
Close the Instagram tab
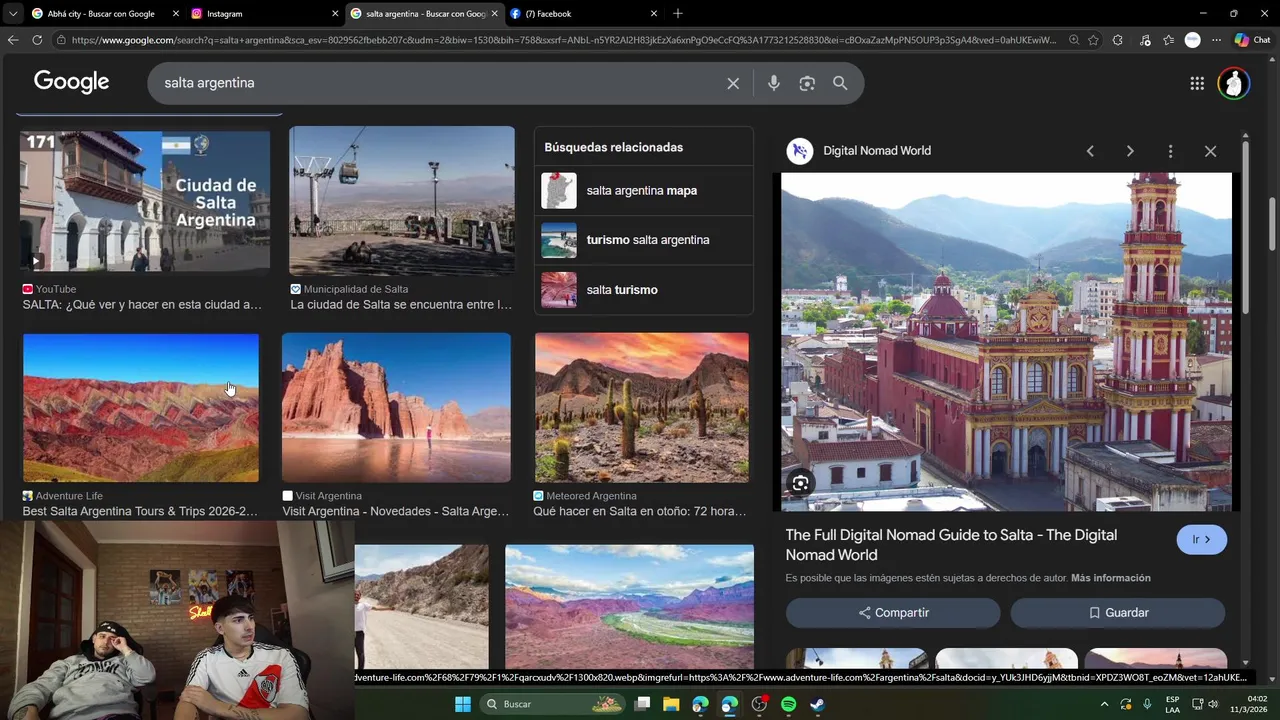tap(335, 14)
